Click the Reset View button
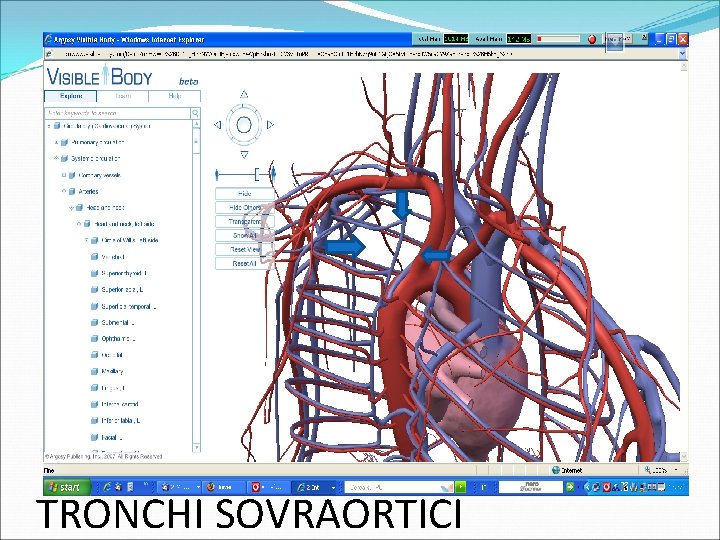Screen dimensions: 720x540 [x=245, y=249]
